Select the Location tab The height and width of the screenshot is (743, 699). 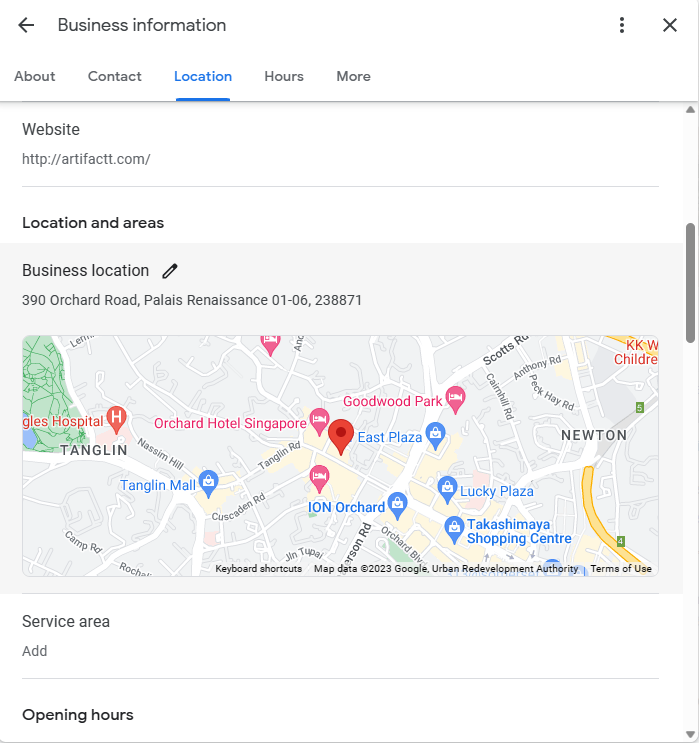click(x=203, y=76)
